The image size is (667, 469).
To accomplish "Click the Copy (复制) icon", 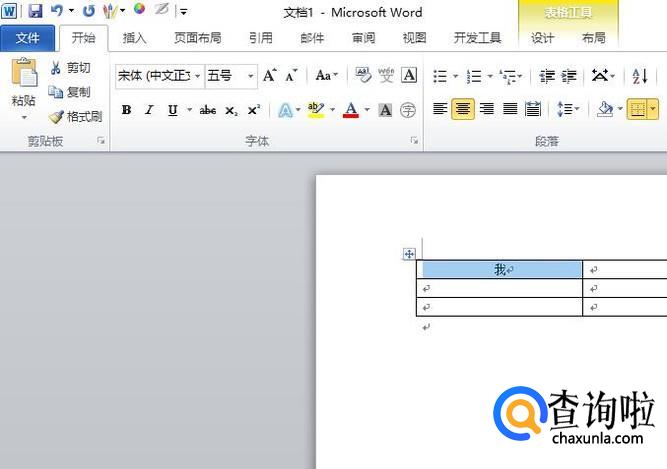I will (x=56, y=91).
